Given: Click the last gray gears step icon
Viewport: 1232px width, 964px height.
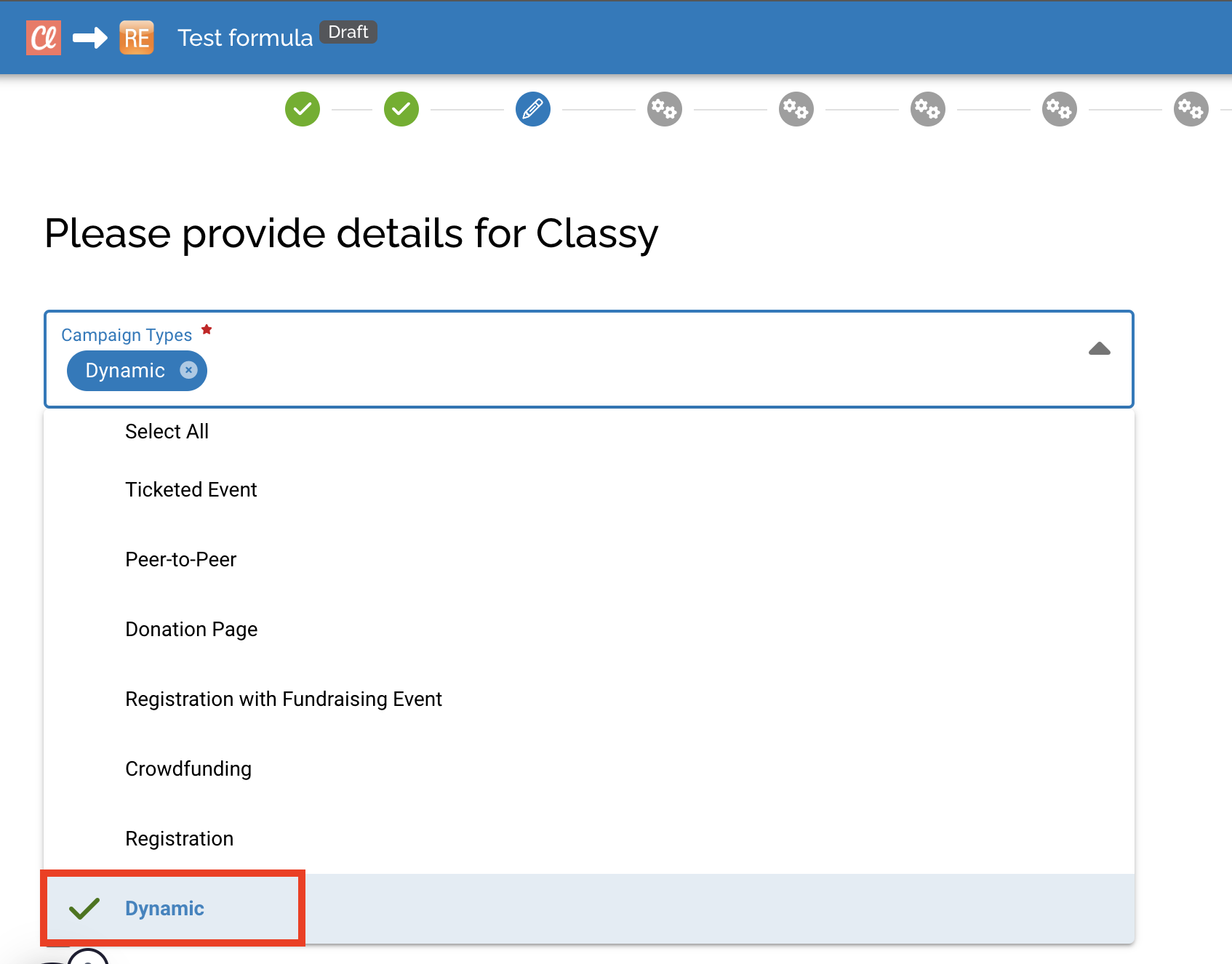Looking at the screenshot, I should (1191, 110).
